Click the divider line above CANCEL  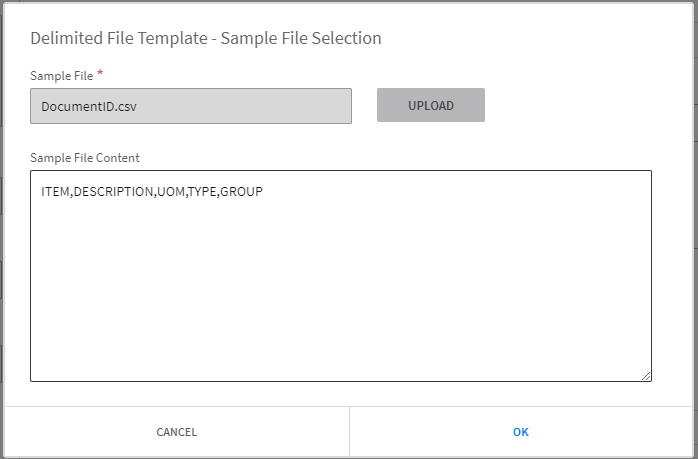[176, 406]
